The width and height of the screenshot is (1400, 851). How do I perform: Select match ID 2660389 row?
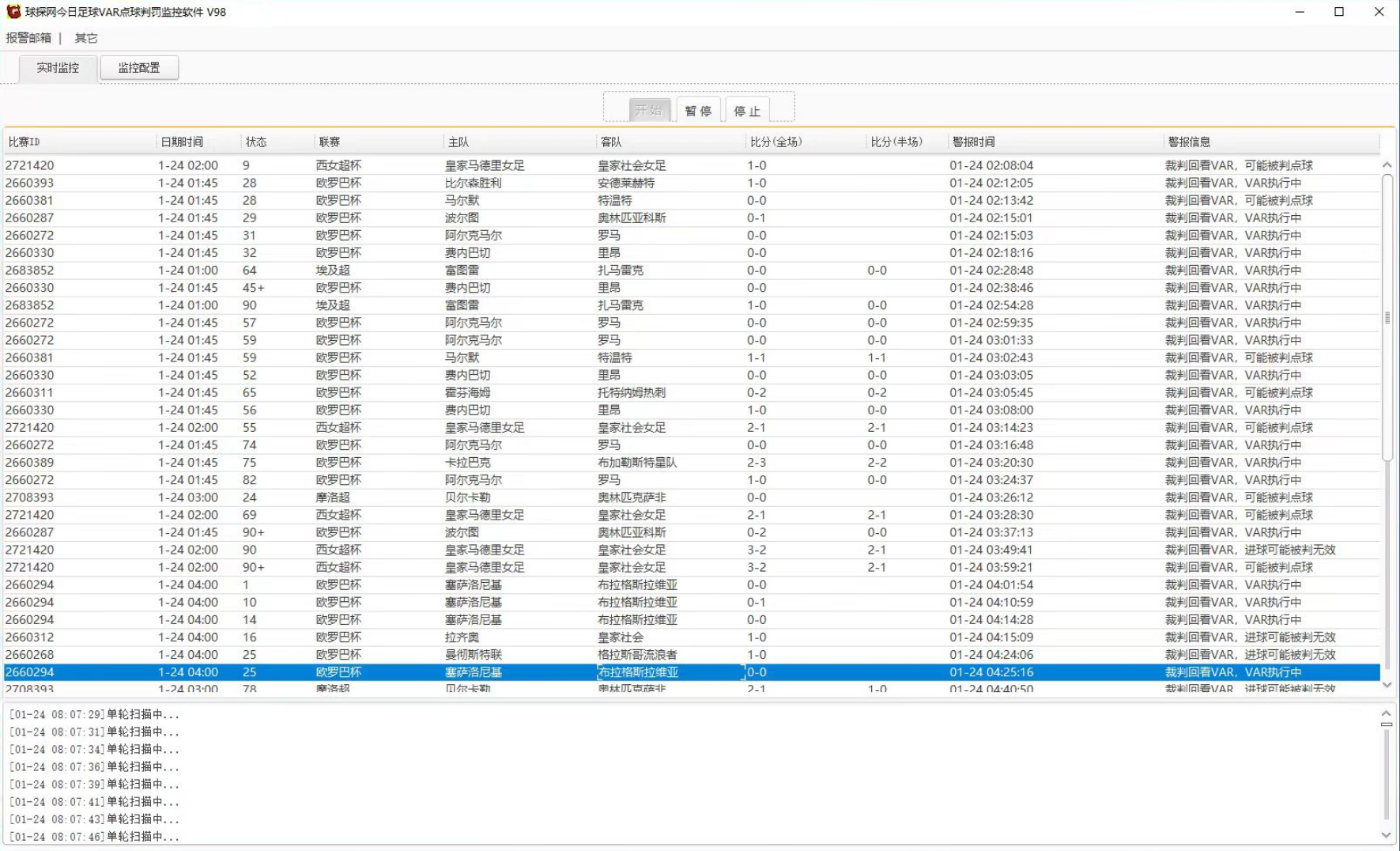coord(692,463)
